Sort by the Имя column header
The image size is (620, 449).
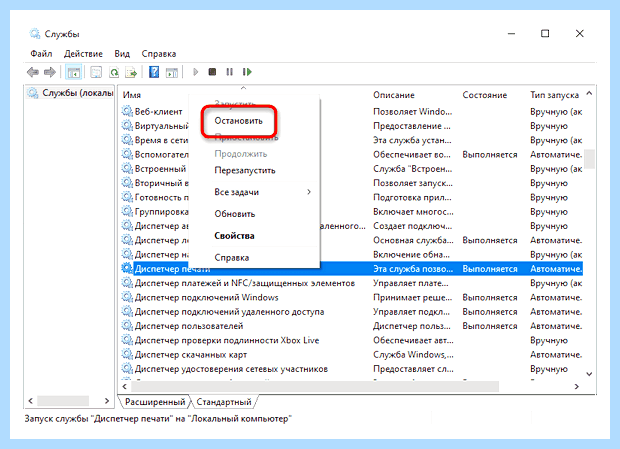[132, 95]
